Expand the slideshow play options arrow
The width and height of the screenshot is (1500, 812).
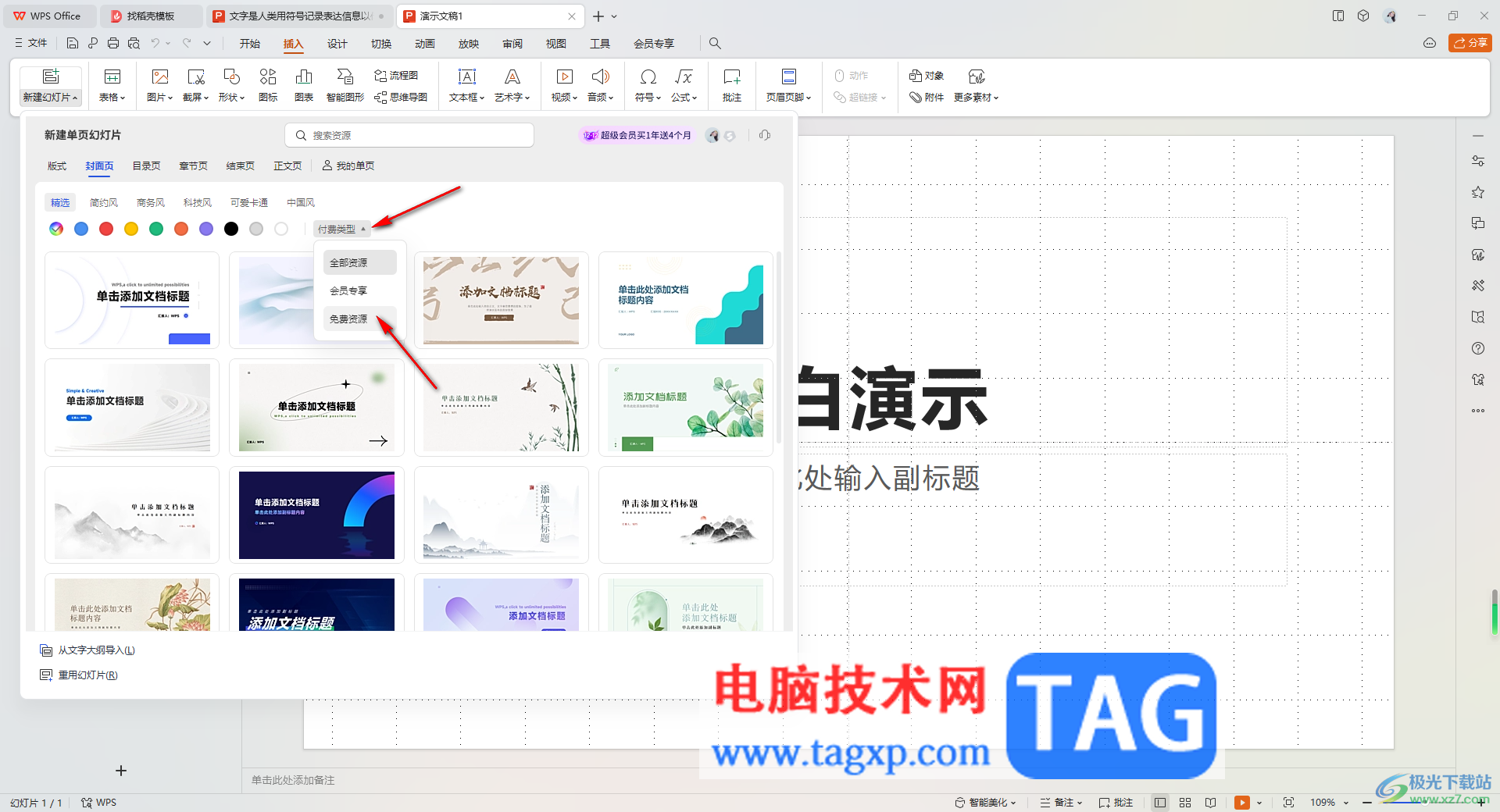[x=1259, y=802]
